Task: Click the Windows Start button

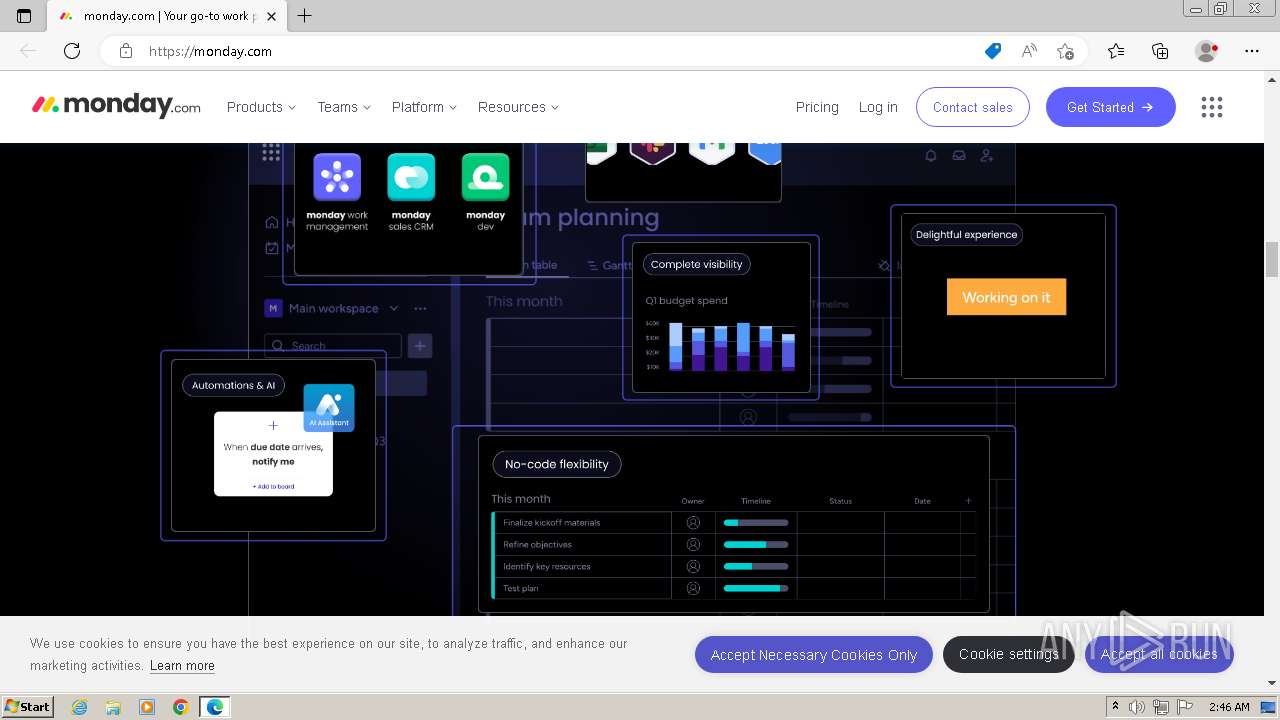Action: click(x=27, y=707)
